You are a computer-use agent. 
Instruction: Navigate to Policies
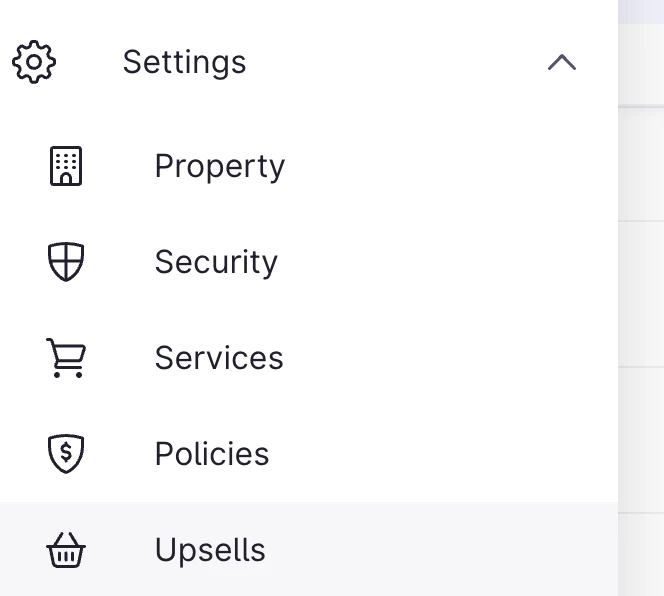[x=212, y=454]
